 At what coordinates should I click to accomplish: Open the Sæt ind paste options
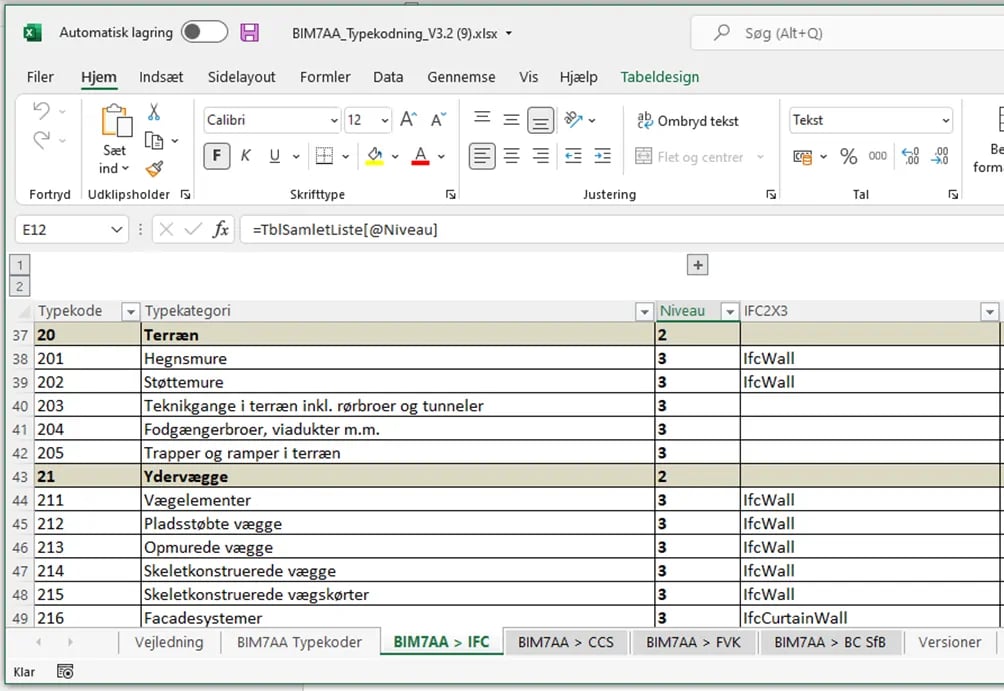tap(114, 159)
